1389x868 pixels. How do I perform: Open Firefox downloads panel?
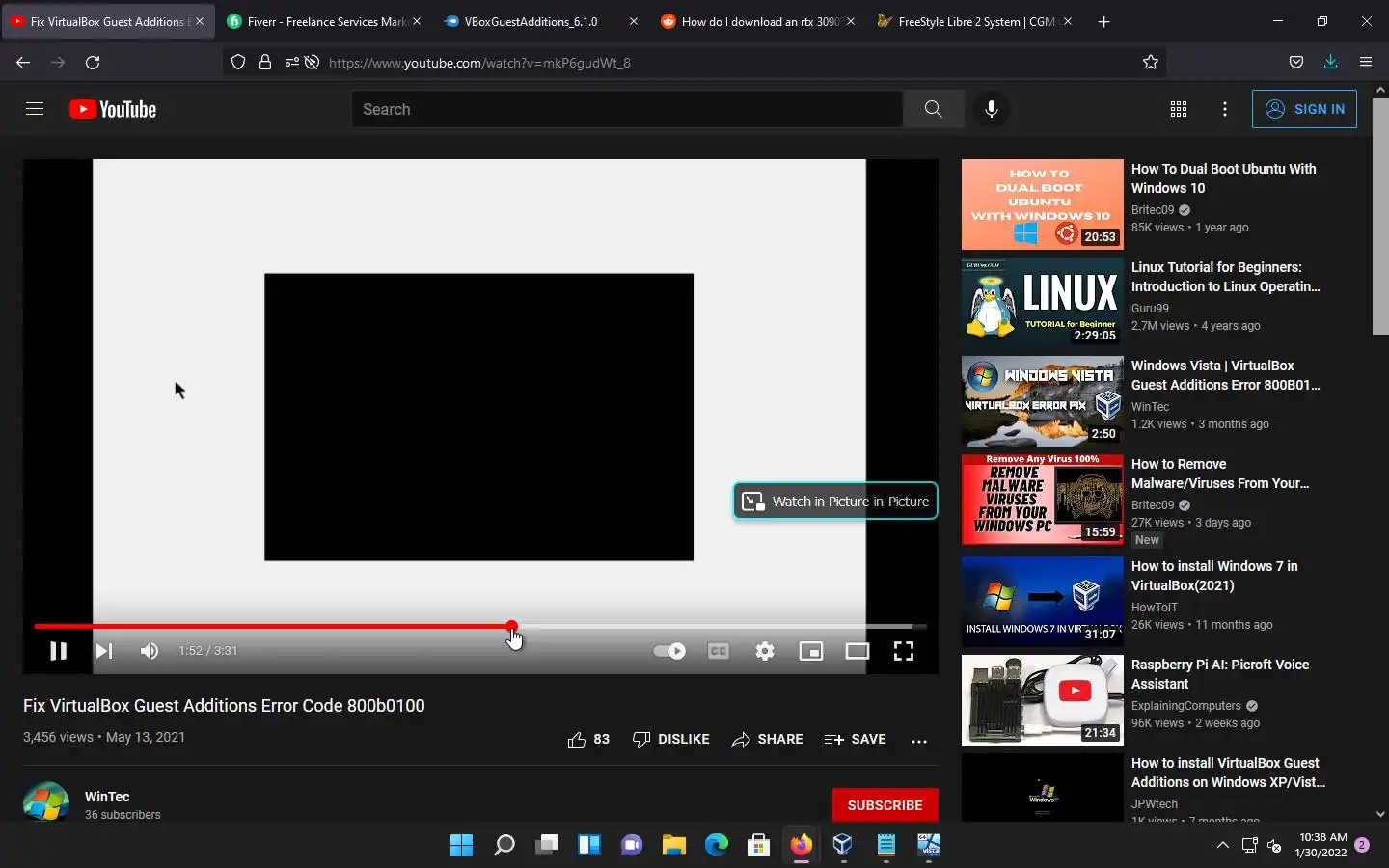click(x=1330, y=62)
